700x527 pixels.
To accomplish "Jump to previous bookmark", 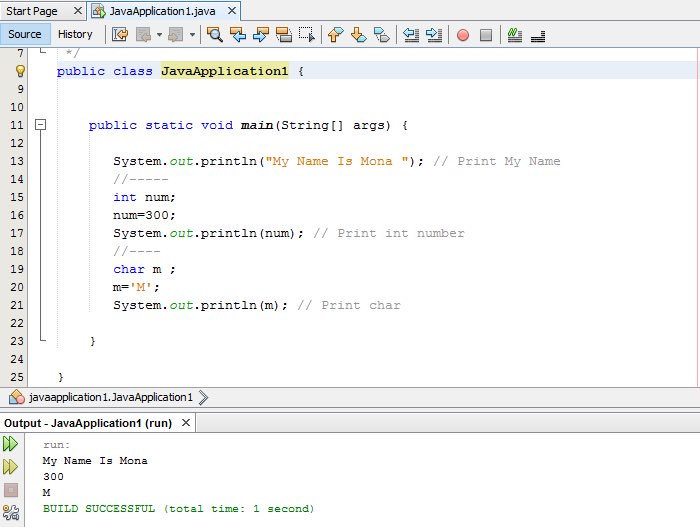I will click(x=335, y=34).
